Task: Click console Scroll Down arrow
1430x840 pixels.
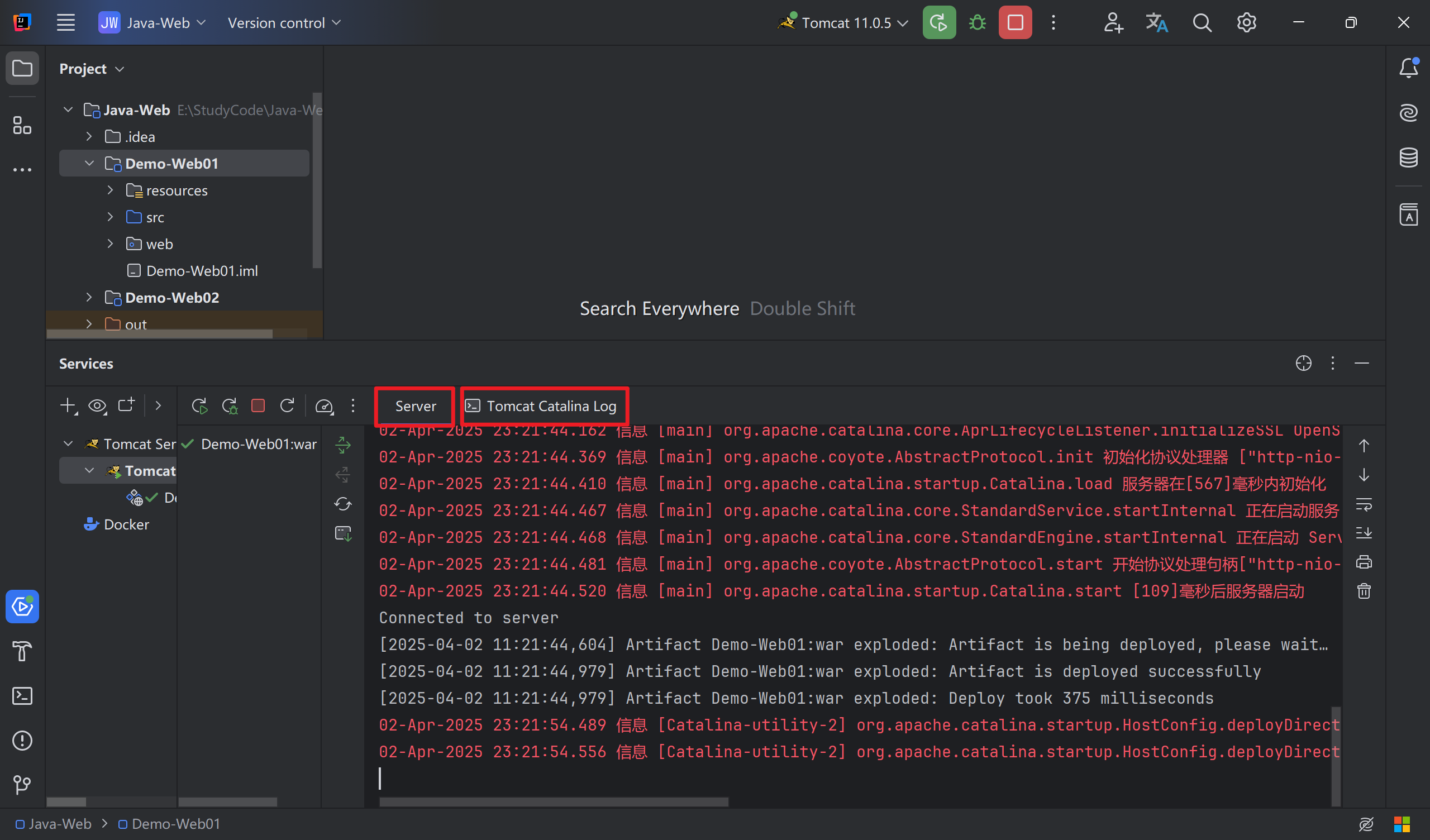Action: point(1364,475)
